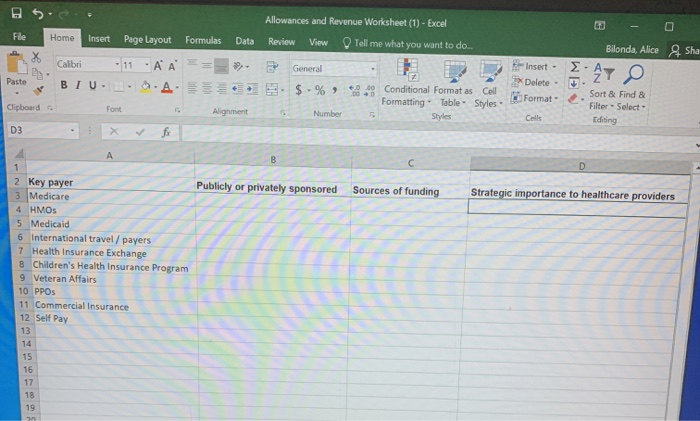
Task: Click the Bilonda, Alice account name
Action: 632,50
